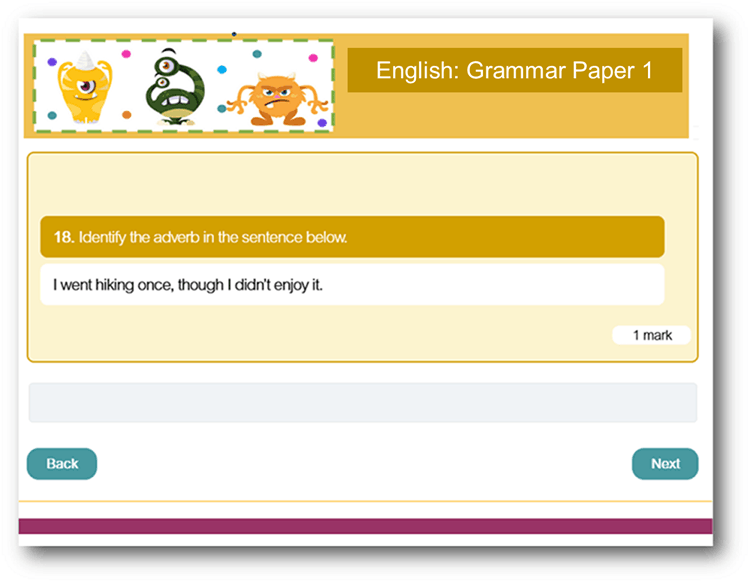Click the Next button
The image size is (750, 582).
pos(665,463)
